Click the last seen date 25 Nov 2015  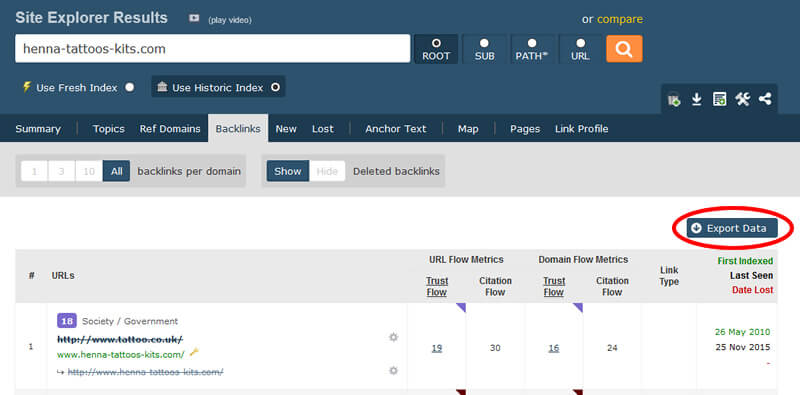point(742,348)
